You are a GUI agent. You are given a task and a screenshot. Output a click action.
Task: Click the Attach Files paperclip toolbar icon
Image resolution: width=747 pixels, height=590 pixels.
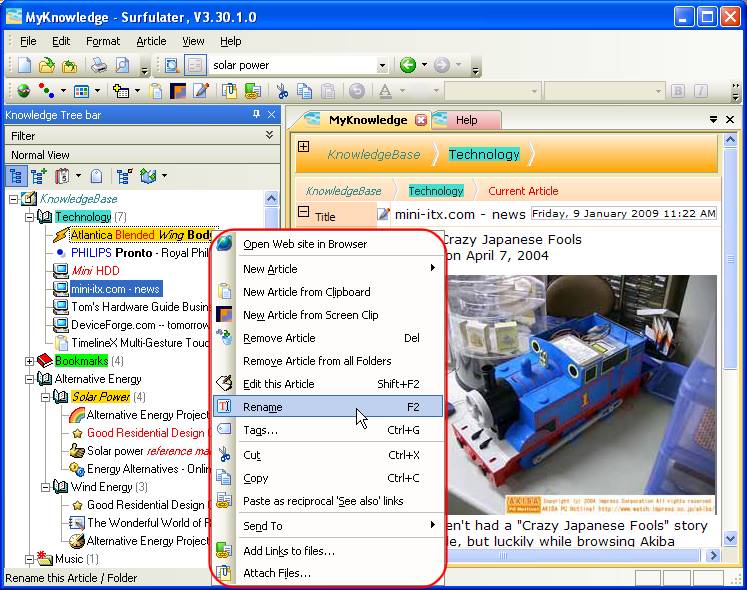tap(230, 91)
